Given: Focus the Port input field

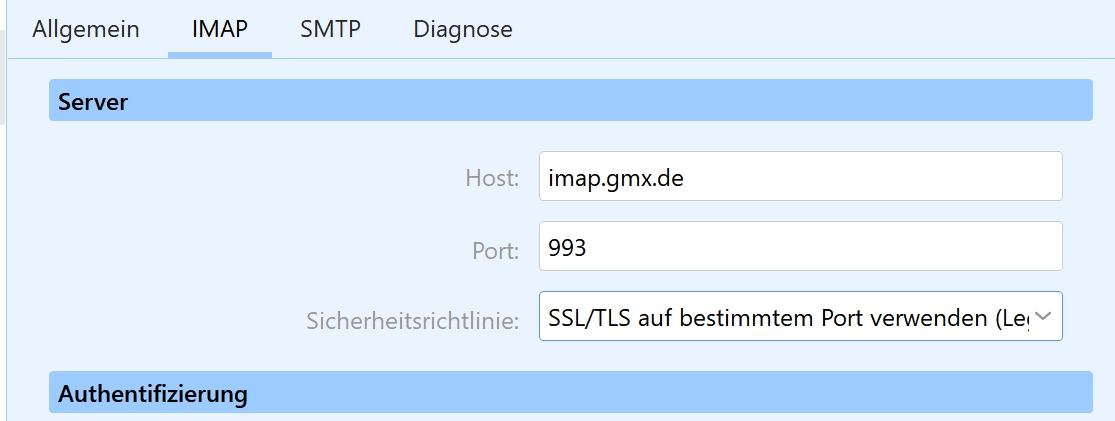Looking at the screenshot, I should pos(800,246).
